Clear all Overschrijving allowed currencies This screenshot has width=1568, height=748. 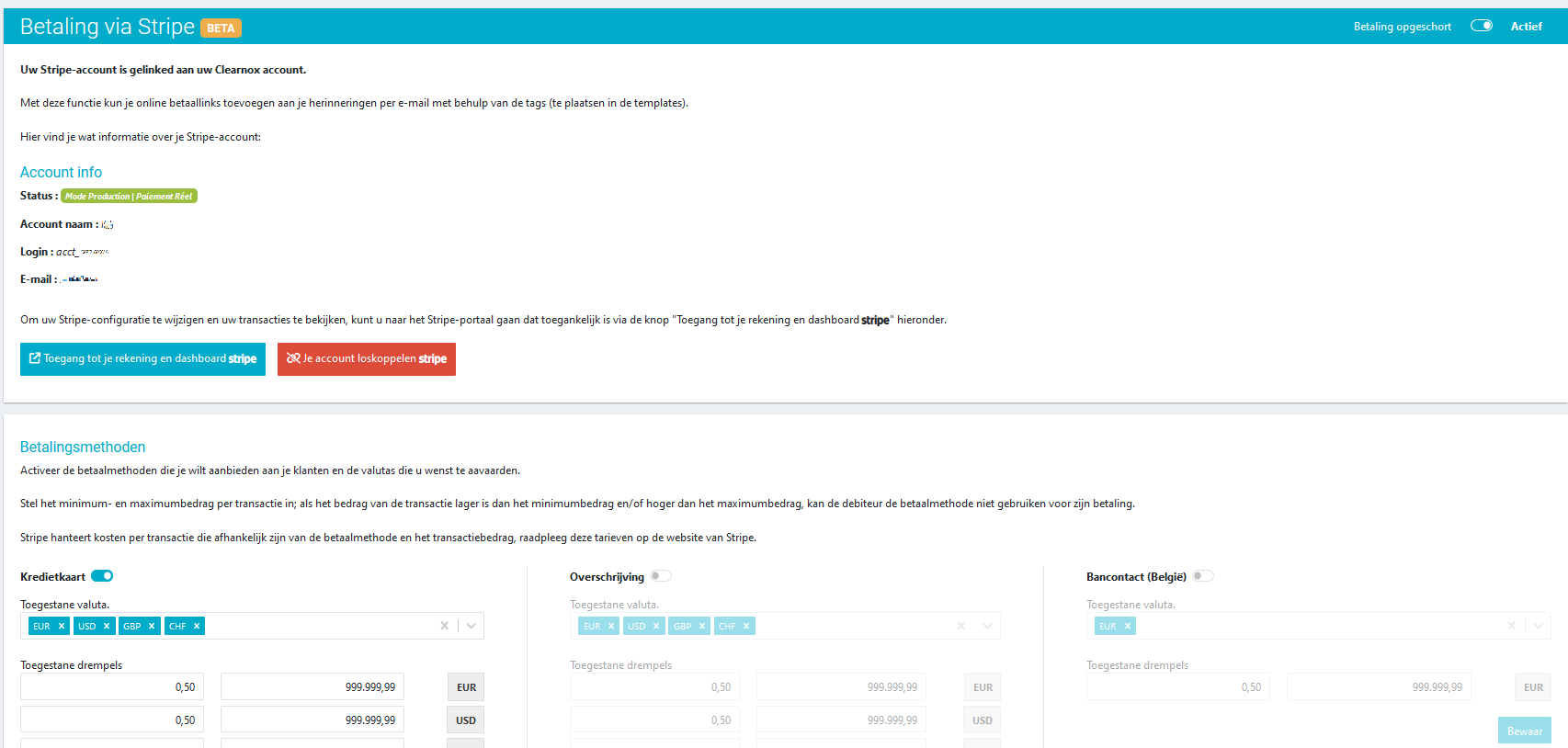961,626
